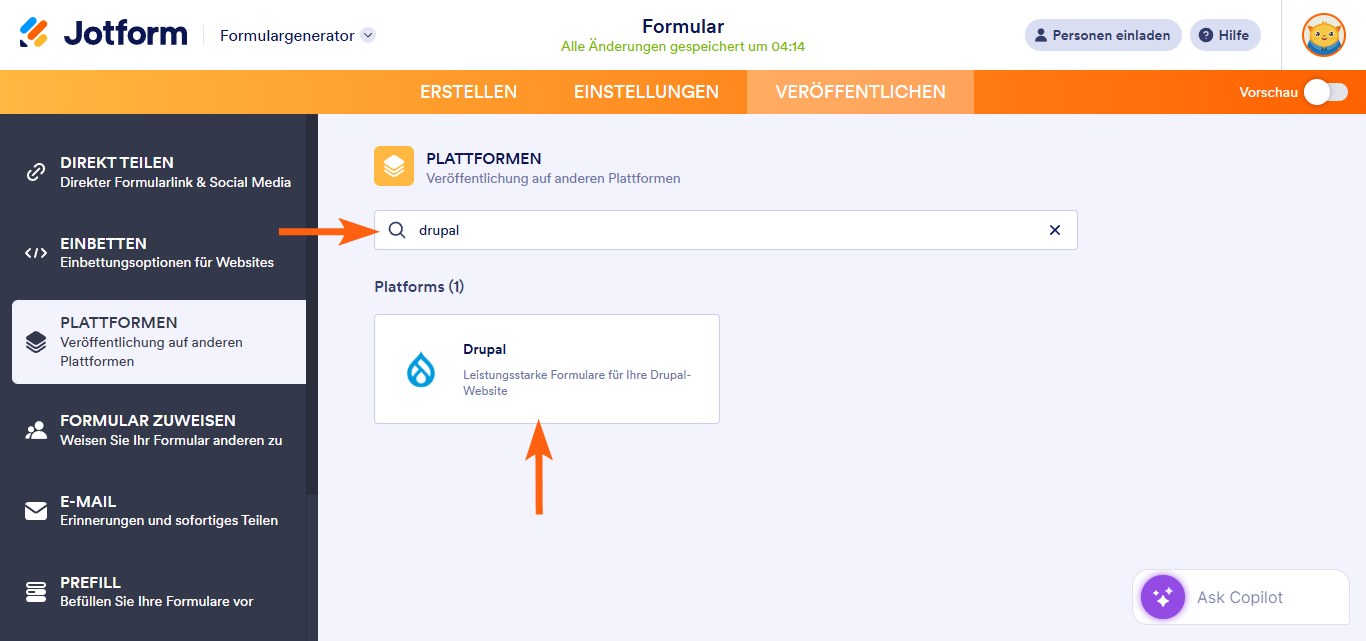Open the Hilfe menu
Viewport: 1366px width, 641px height.
coord(1225,35)
